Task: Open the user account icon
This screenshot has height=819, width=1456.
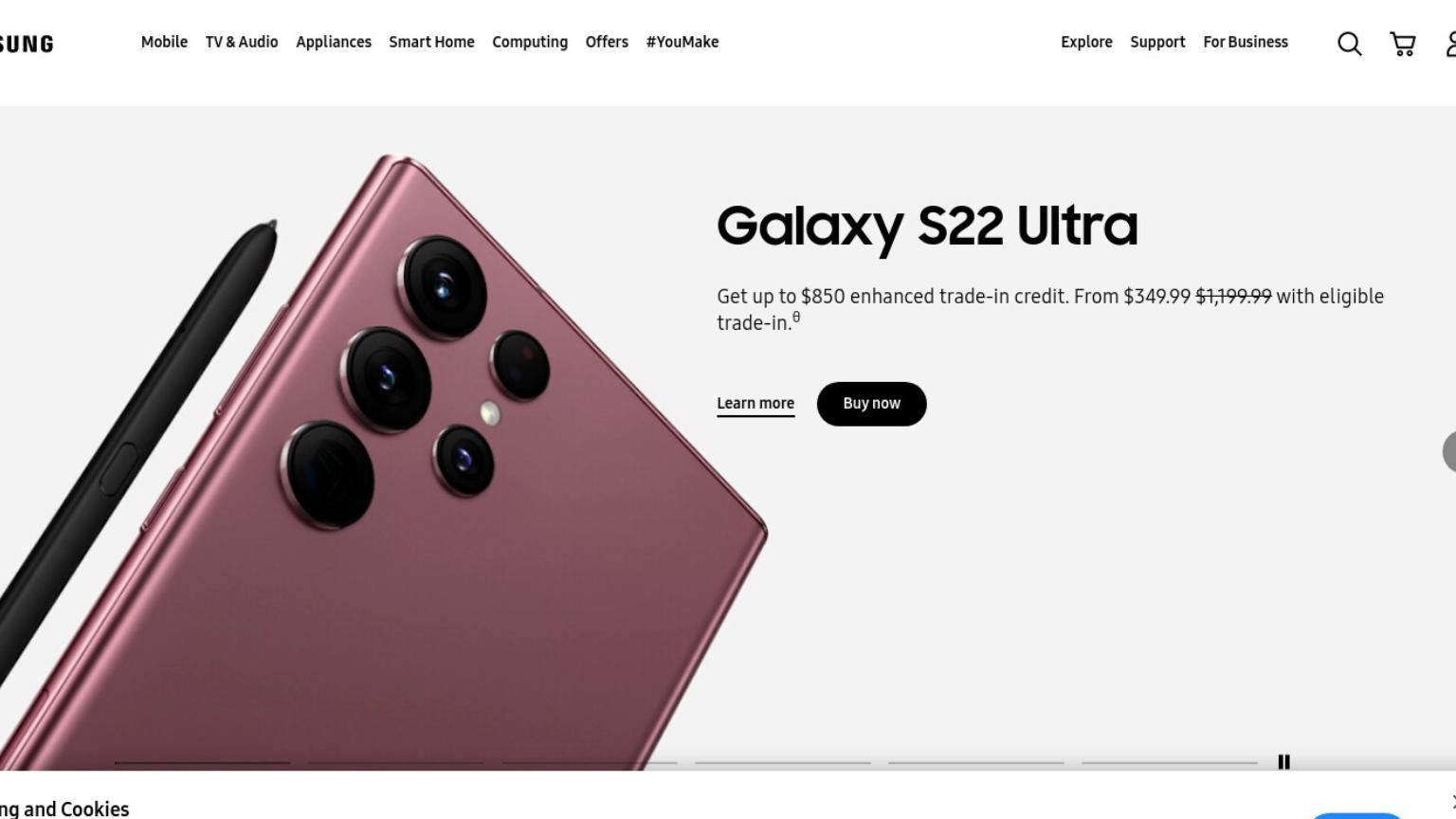Action: (x=1450, y=44)
